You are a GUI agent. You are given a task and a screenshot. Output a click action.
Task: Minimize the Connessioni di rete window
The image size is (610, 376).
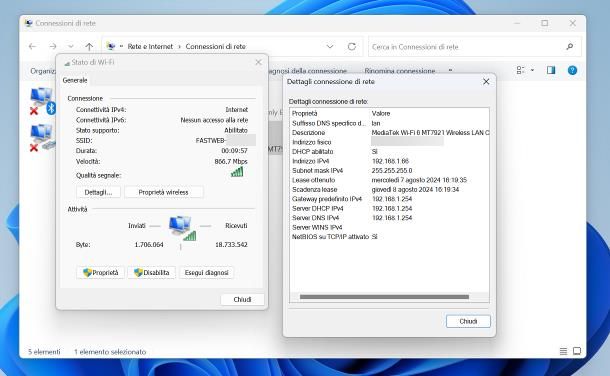(517, 23)
